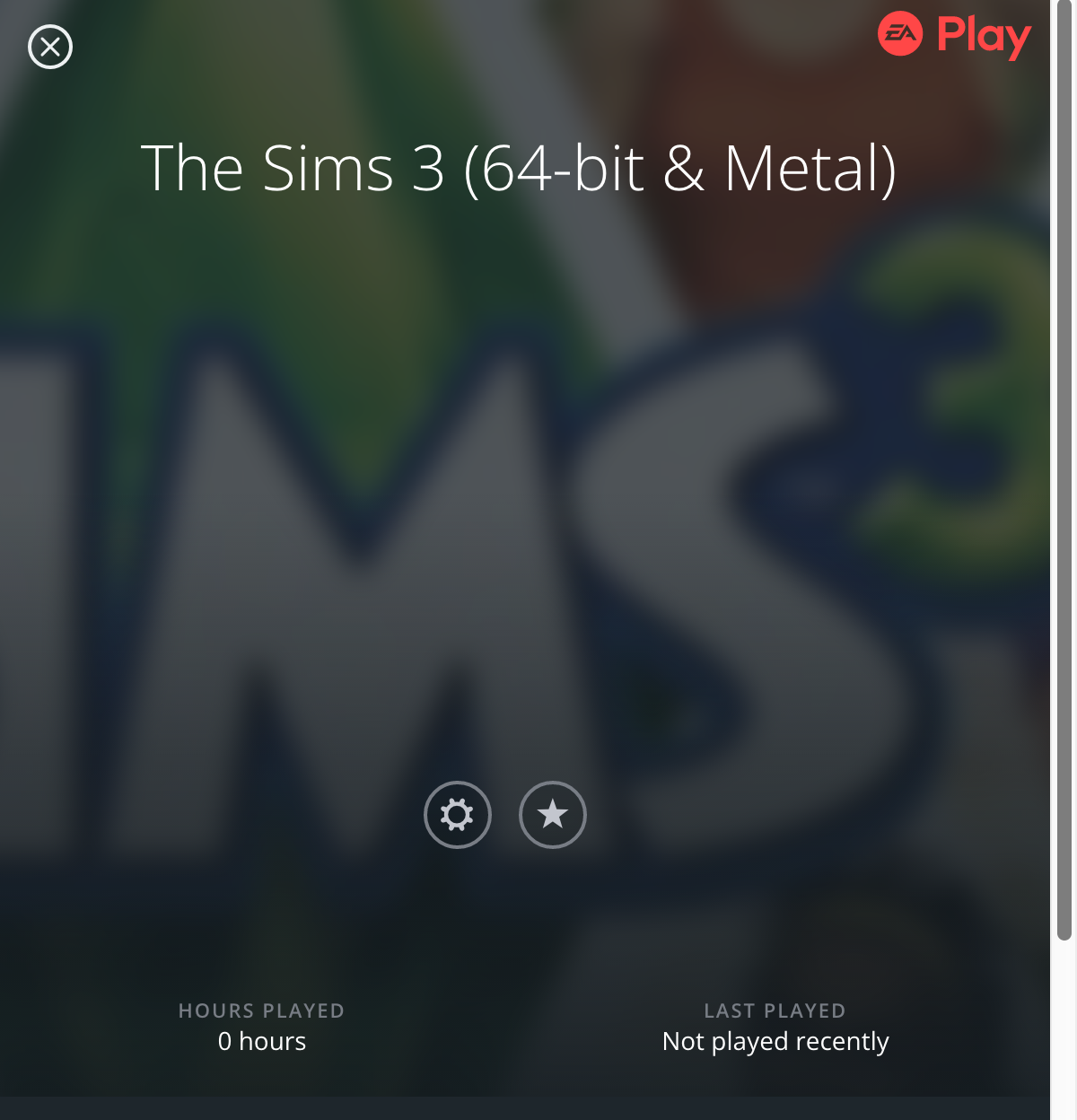Viewport: 1077px width, 1120px height.
Task: Click the vertical scrollbar thumb
Action: (1064, 470)
